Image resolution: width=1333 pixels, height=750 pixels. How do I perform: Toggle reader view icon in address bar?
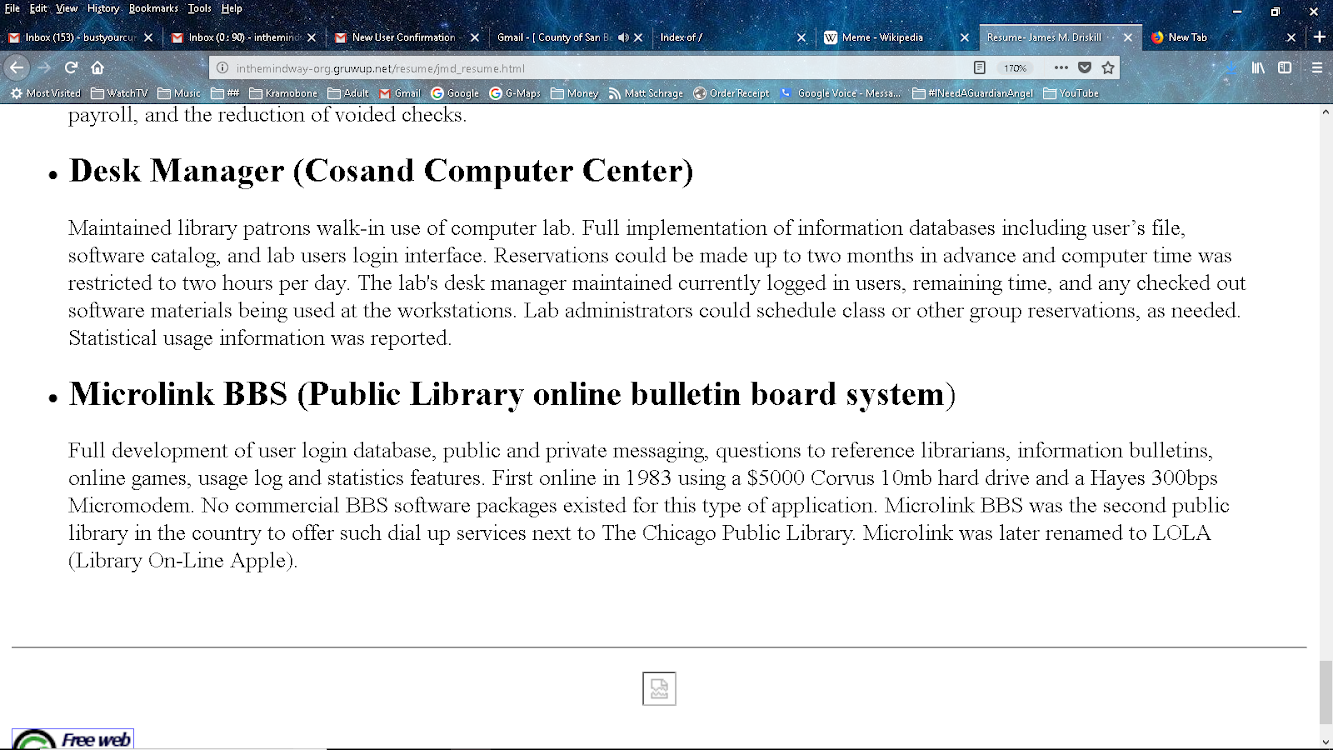[980, 68]
